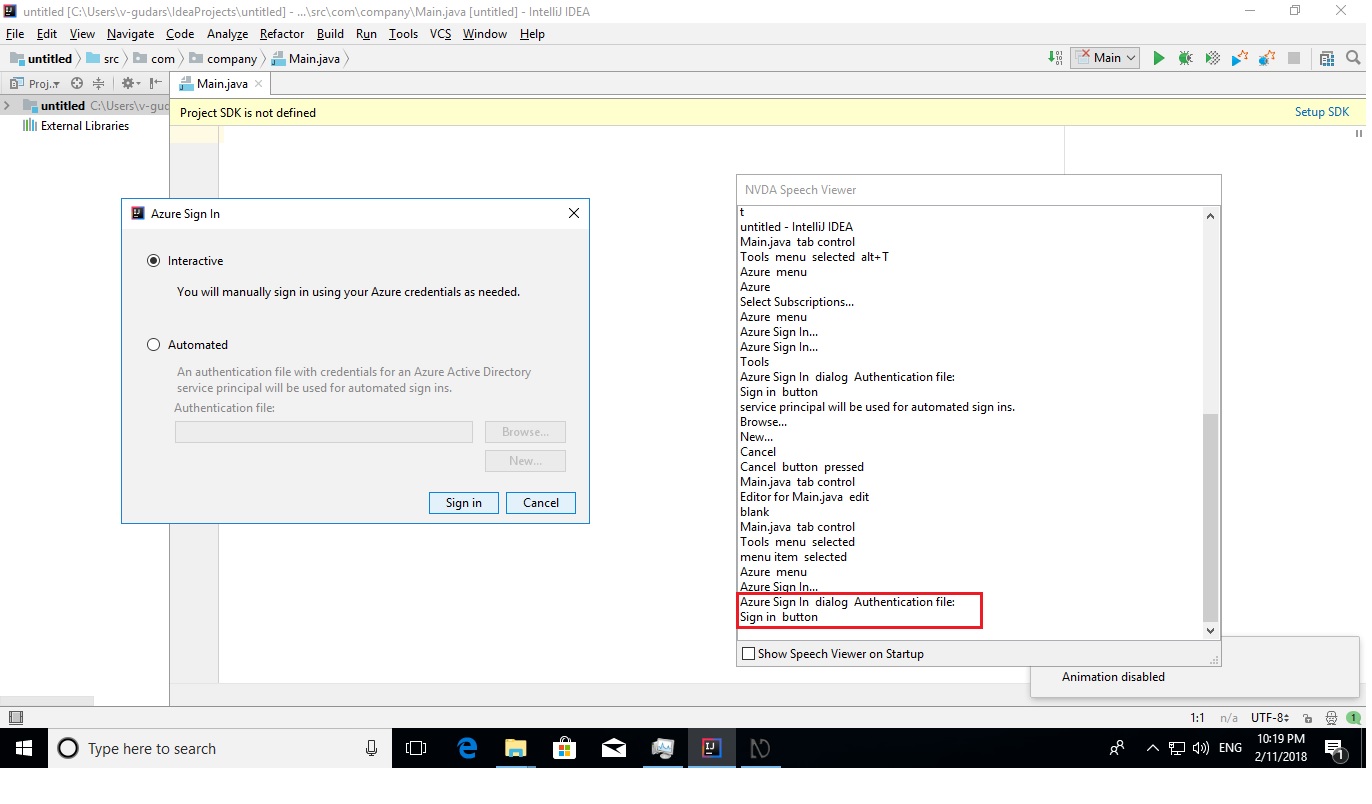The image size is (1372, 804).
Task: Open Project panel settings gear icon
Action: coord(128,83)
